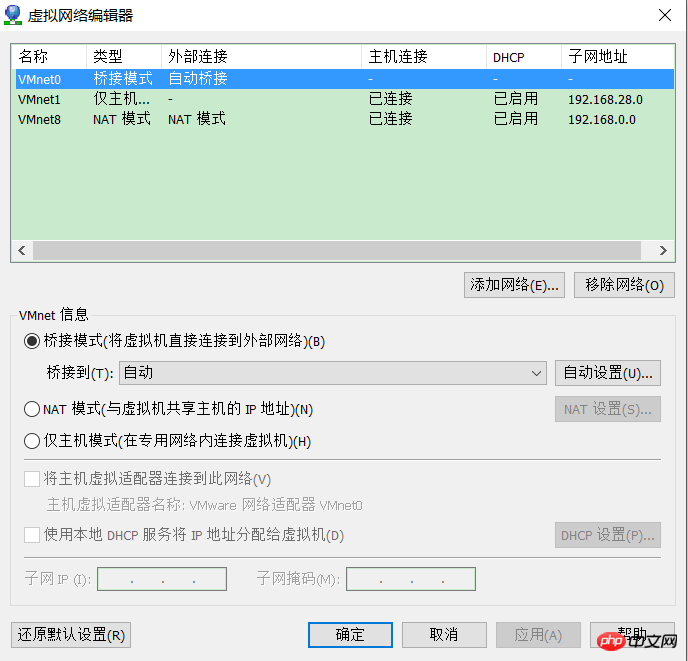Image resolution: width=688 pixels, height=661 pixels.
Task: Click the list's right scroll arrow
Action: [663, 251]
